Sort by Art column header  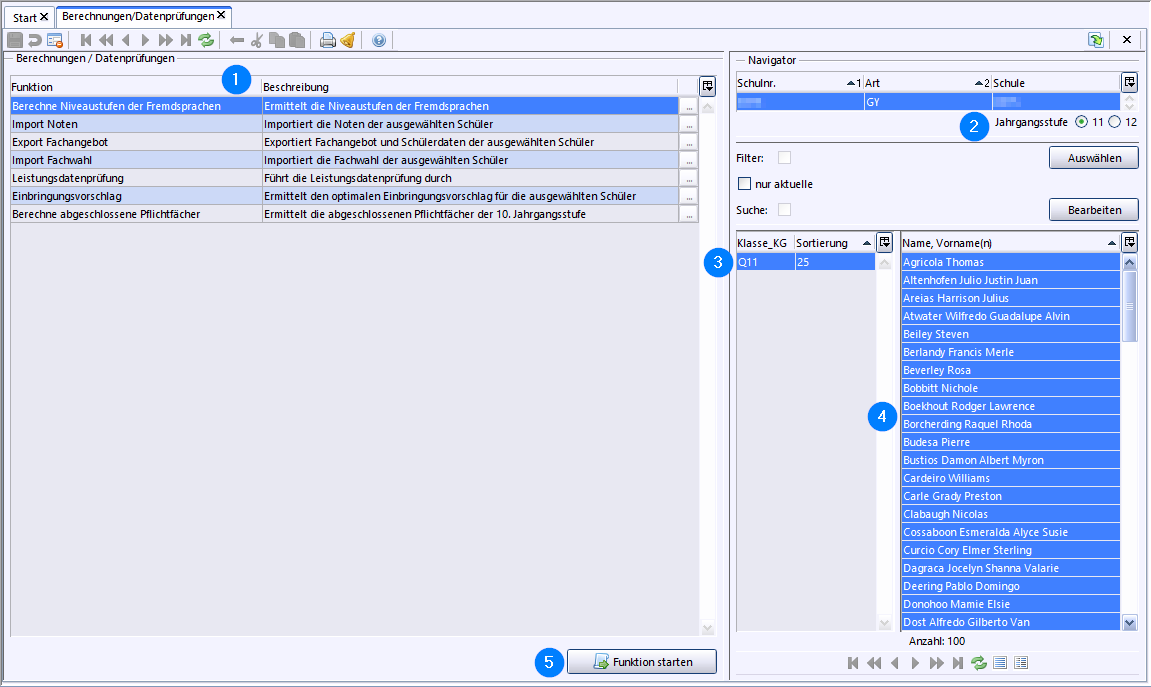click(928, 83)
